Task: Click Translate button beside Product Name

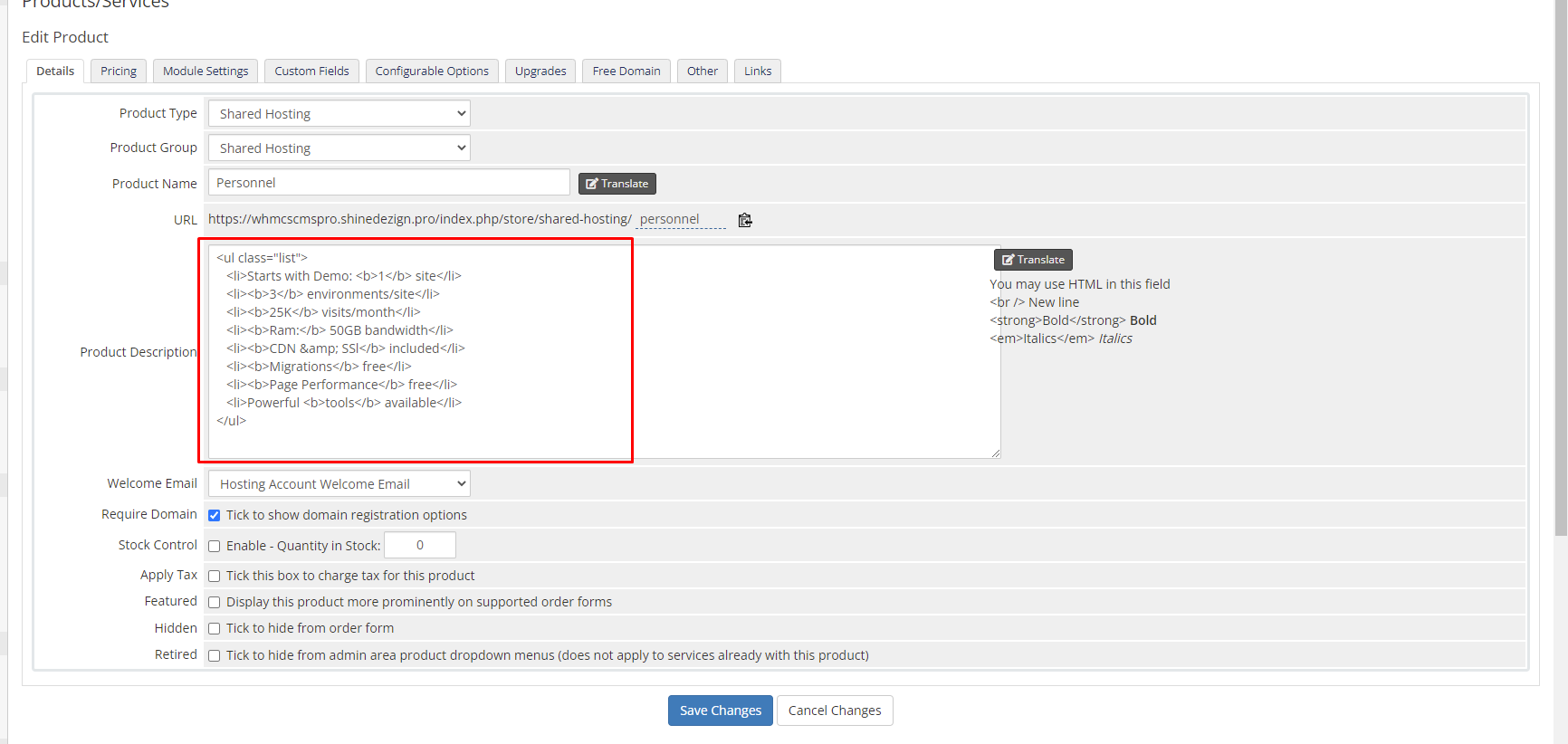Action: coord(617,184)
